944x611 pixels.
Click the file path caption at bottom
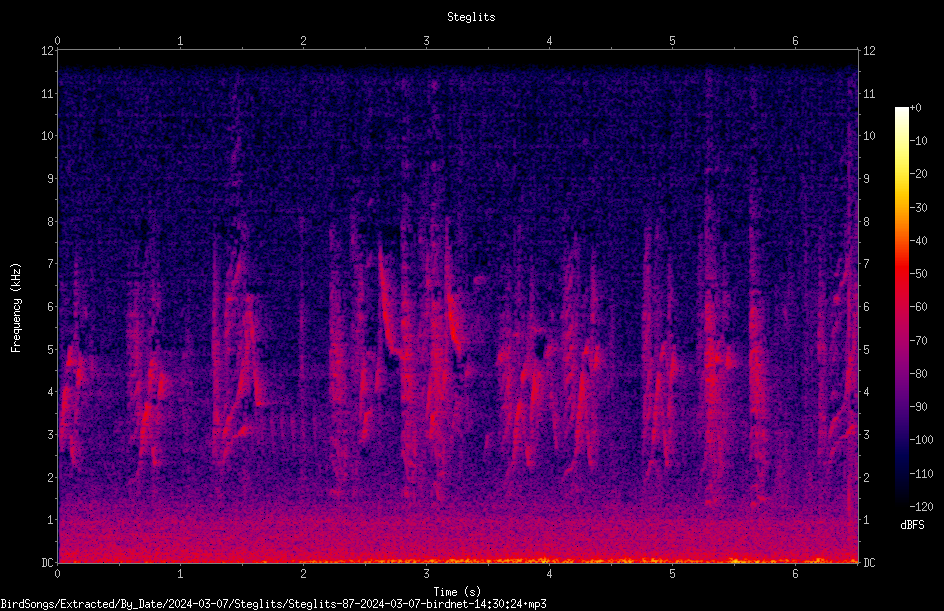(273, 604)
